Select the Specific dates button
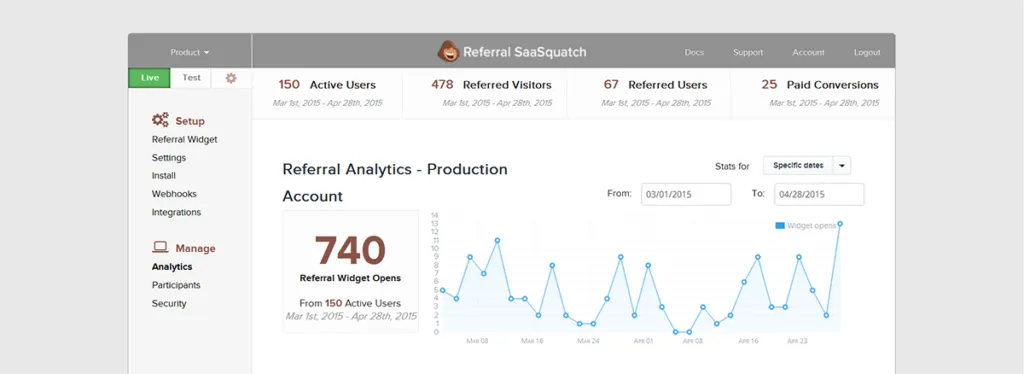Image resolution: width=1024 pixels, height=374 pixels. 798,166
